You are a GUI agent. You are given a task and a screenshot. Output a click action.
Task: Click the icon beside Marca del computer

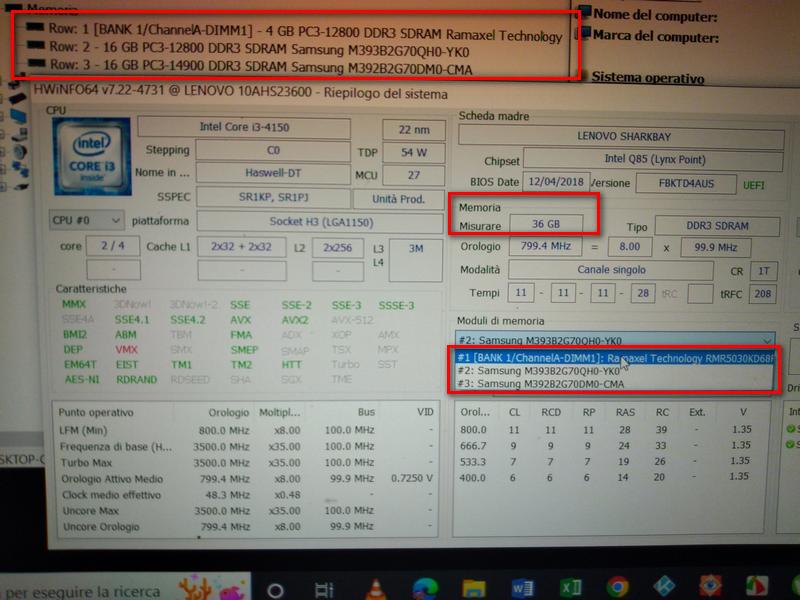pyautogui.click(x=583, y=34)
